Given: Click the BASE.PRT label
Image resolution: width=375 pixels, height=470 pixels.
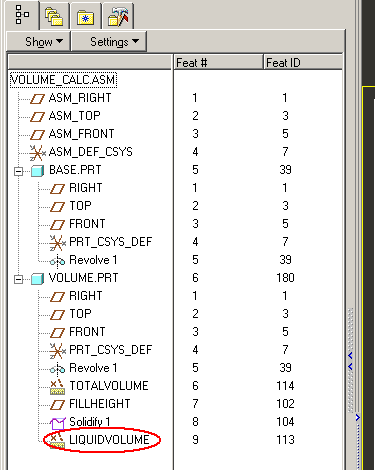Looking at the screenshot, I should click(75, 170).
